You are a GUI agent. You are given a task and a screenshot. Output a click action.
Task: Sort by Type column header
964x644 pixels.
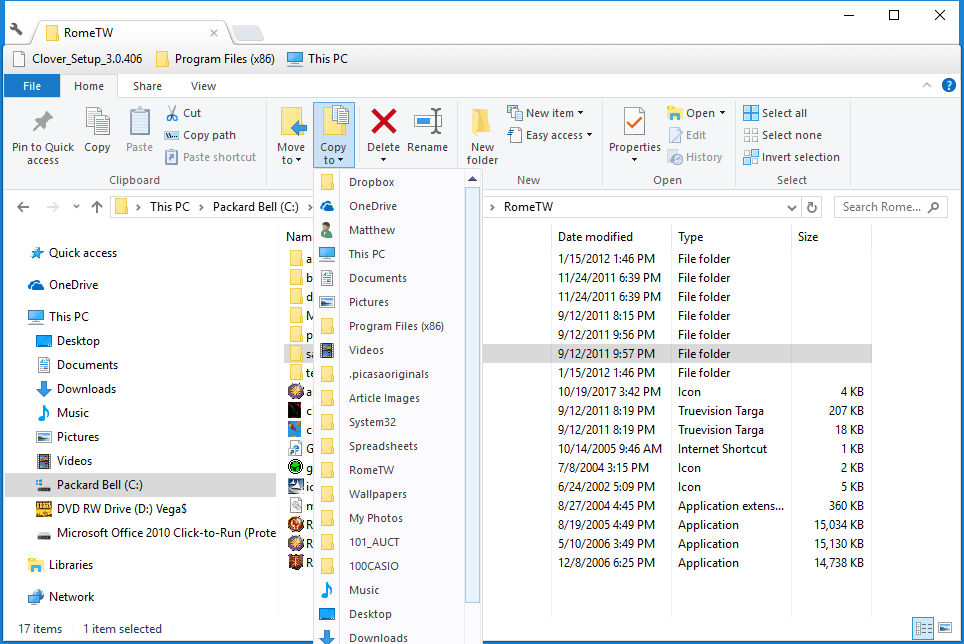click(690, 237)
